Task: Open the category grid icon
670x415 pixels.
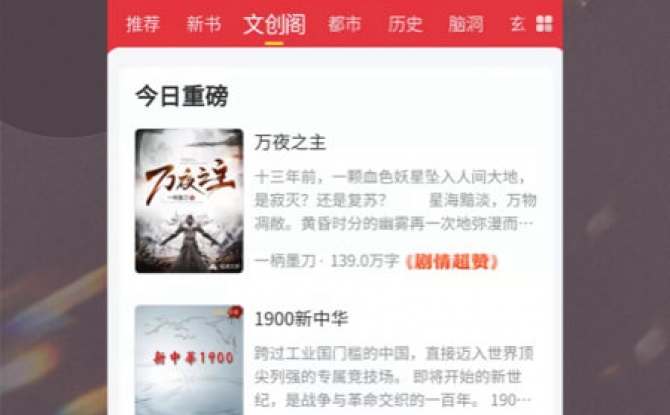Action: [544, 24]
